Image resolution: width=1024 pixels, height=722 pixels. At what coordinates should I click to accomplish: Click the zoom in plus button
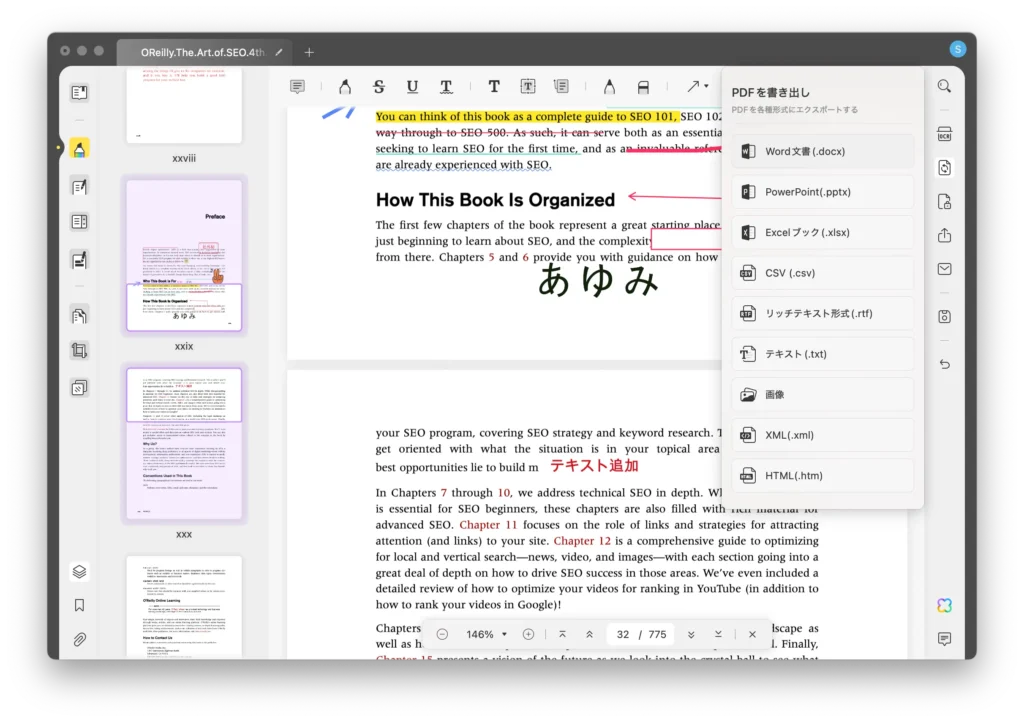pos(528,635)
